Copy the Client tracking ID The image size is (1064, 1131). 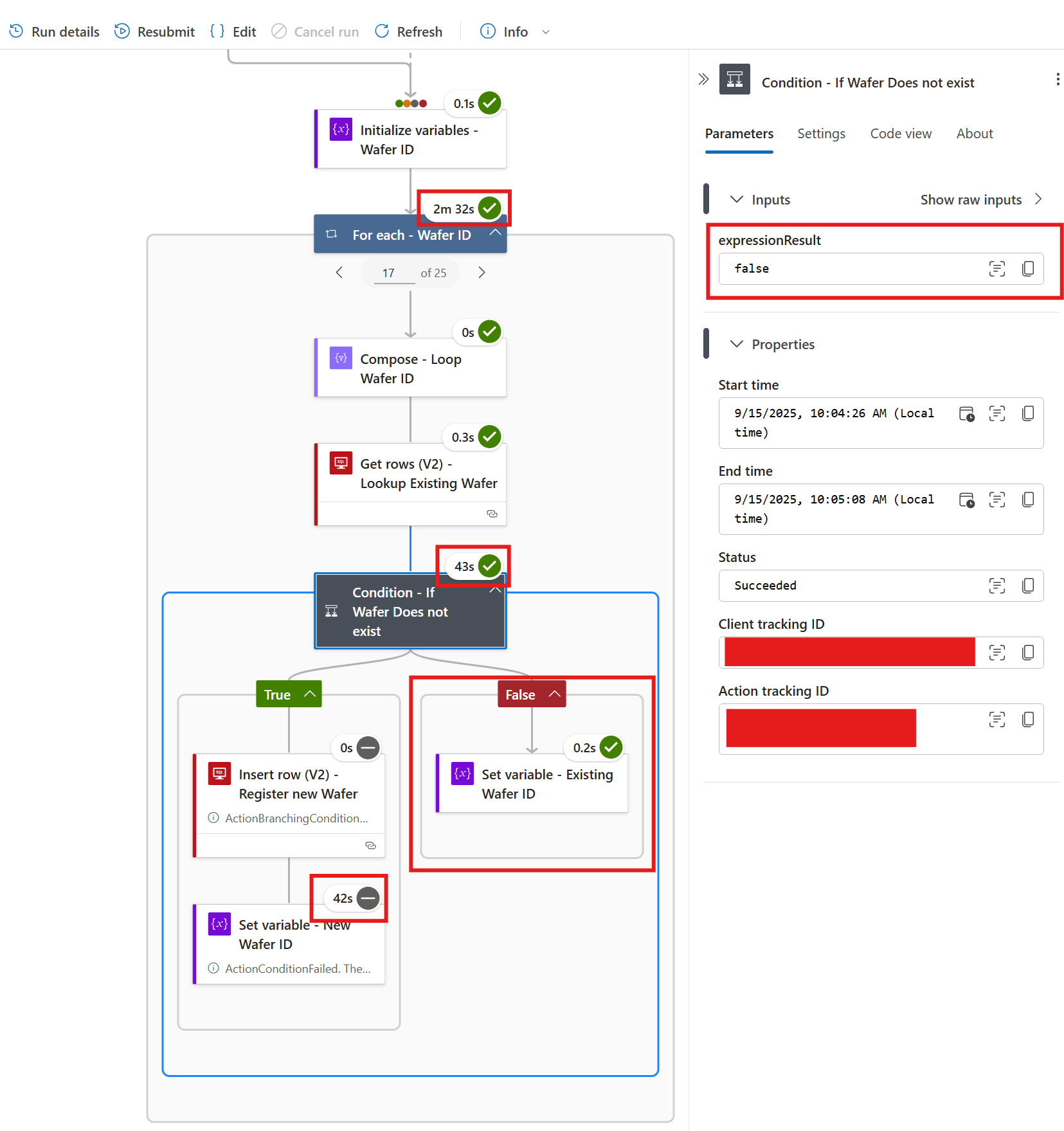[x=1028, y=652]
